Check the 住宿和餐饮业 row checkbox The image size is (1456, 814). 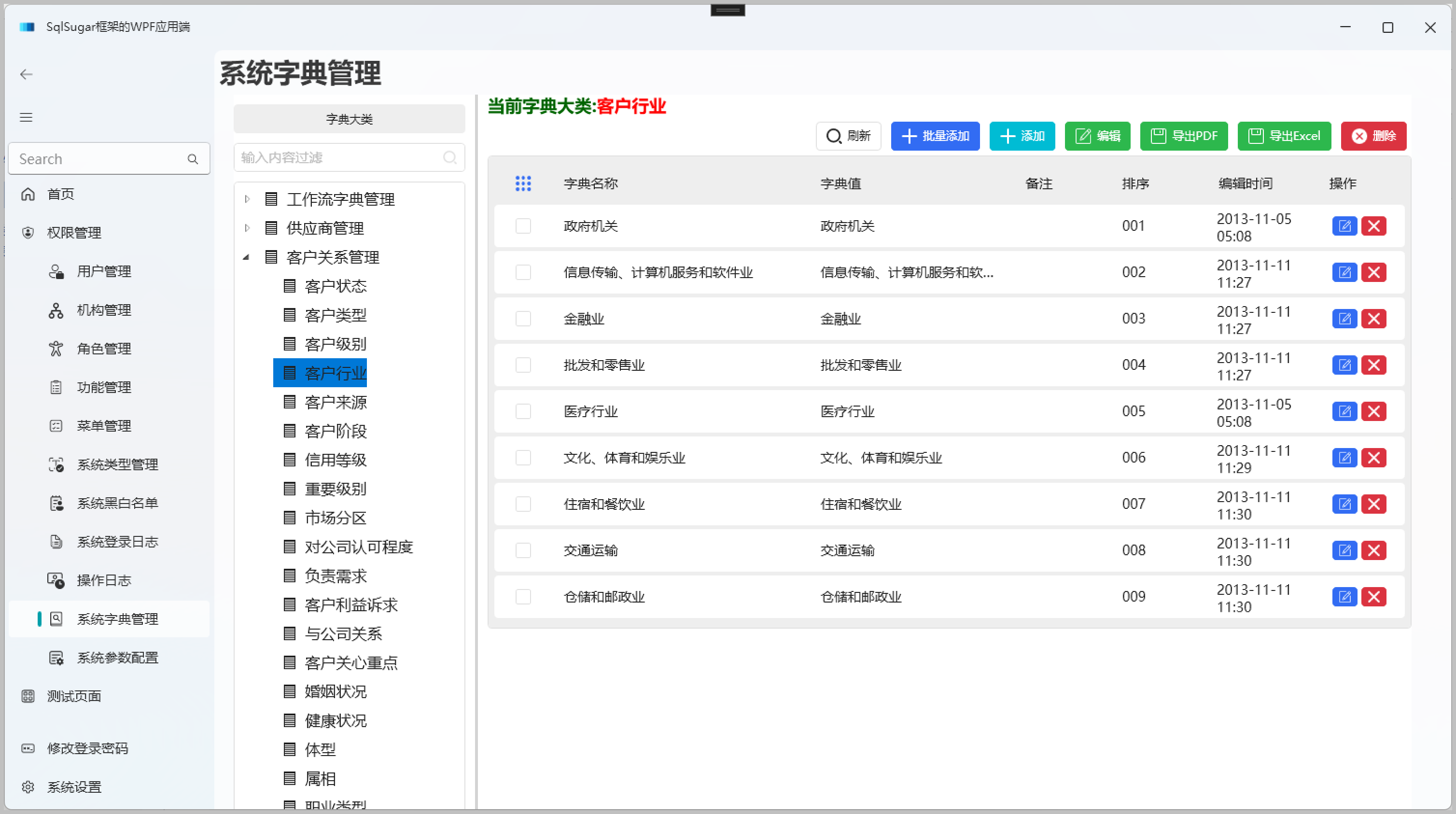coord(523,504)
